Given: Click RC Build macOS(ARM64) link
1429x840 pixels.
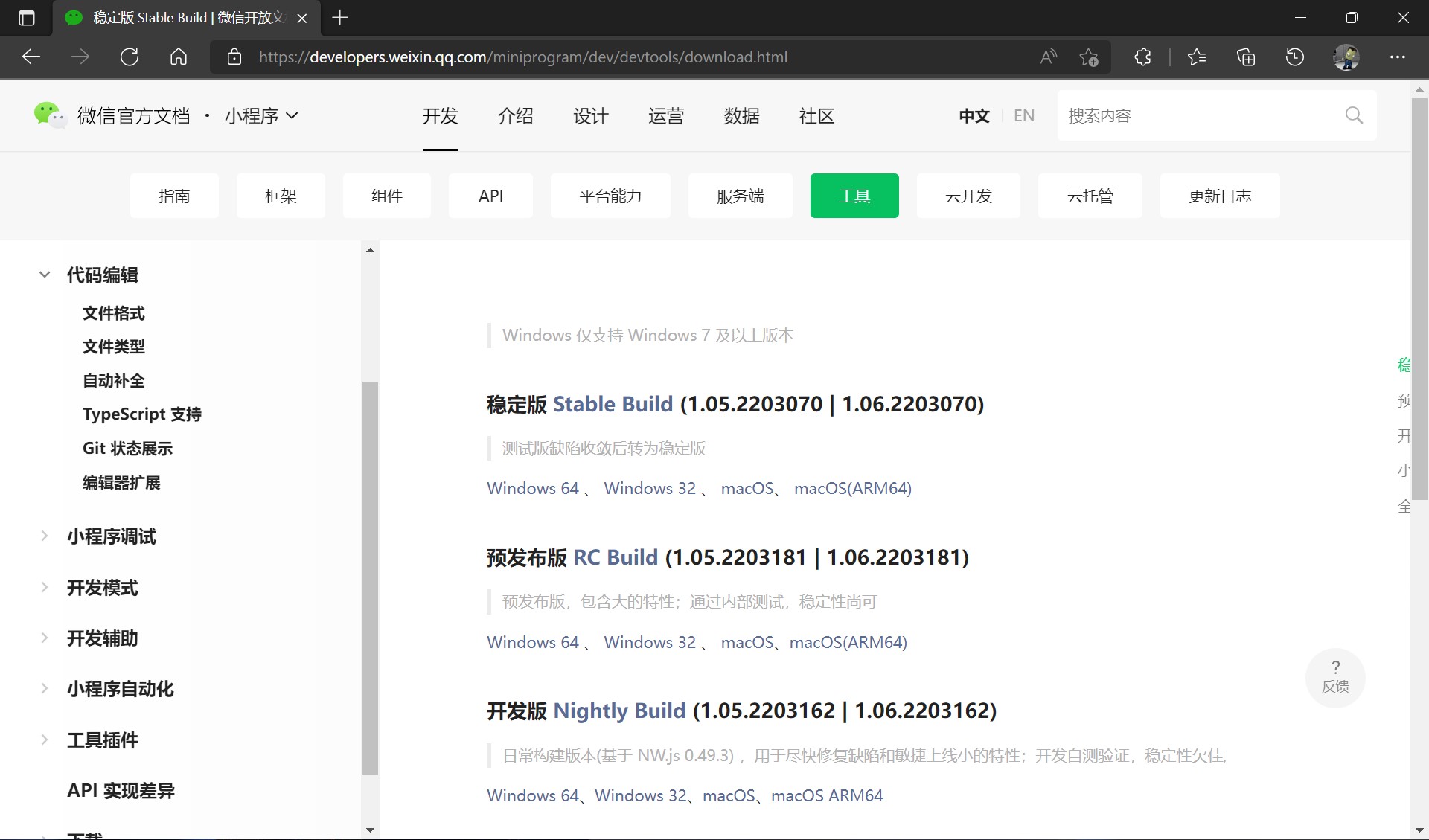Looking at the screenshot, I should coord(848,642).
